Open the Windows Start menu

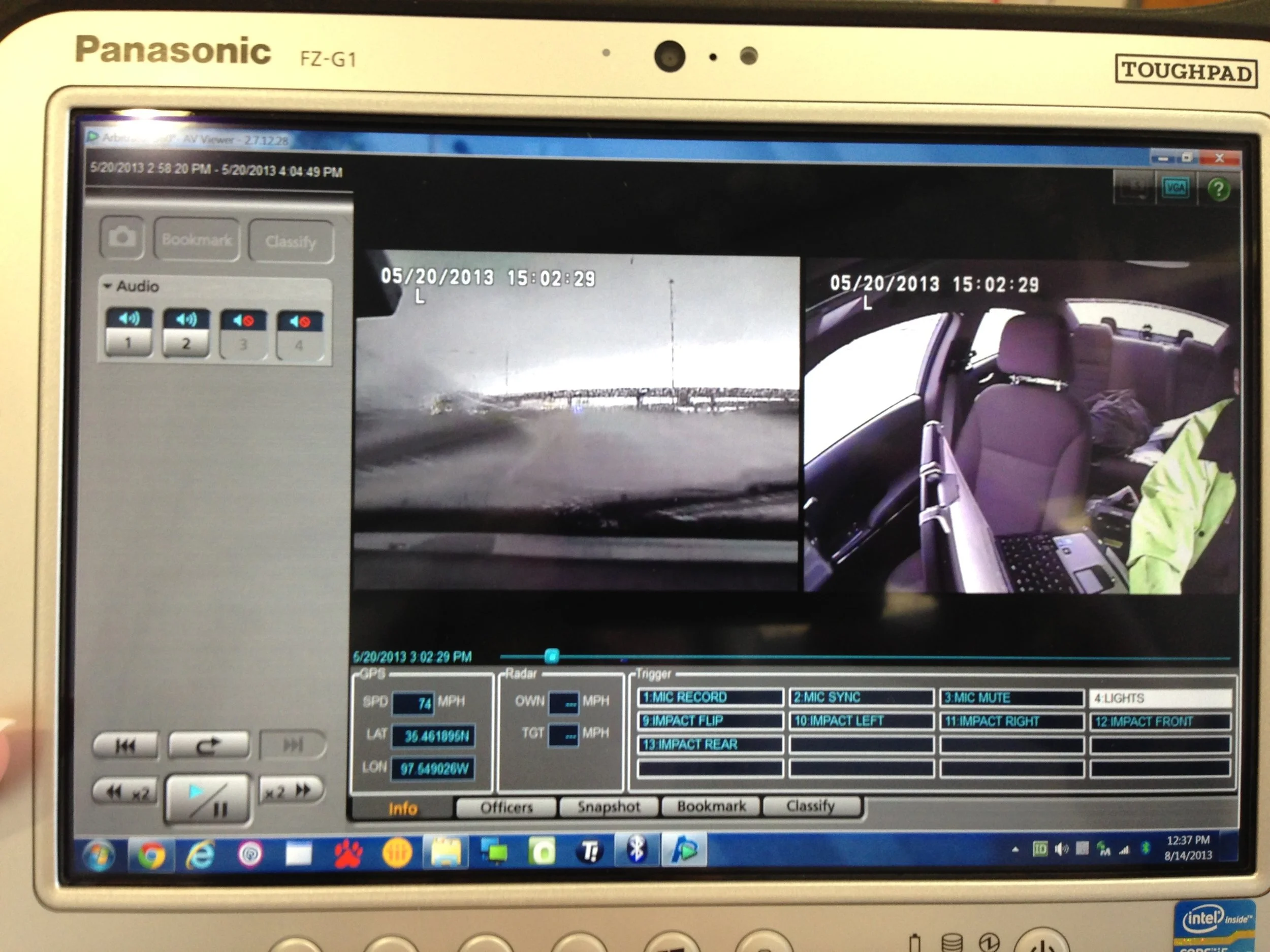pos(100,855)
